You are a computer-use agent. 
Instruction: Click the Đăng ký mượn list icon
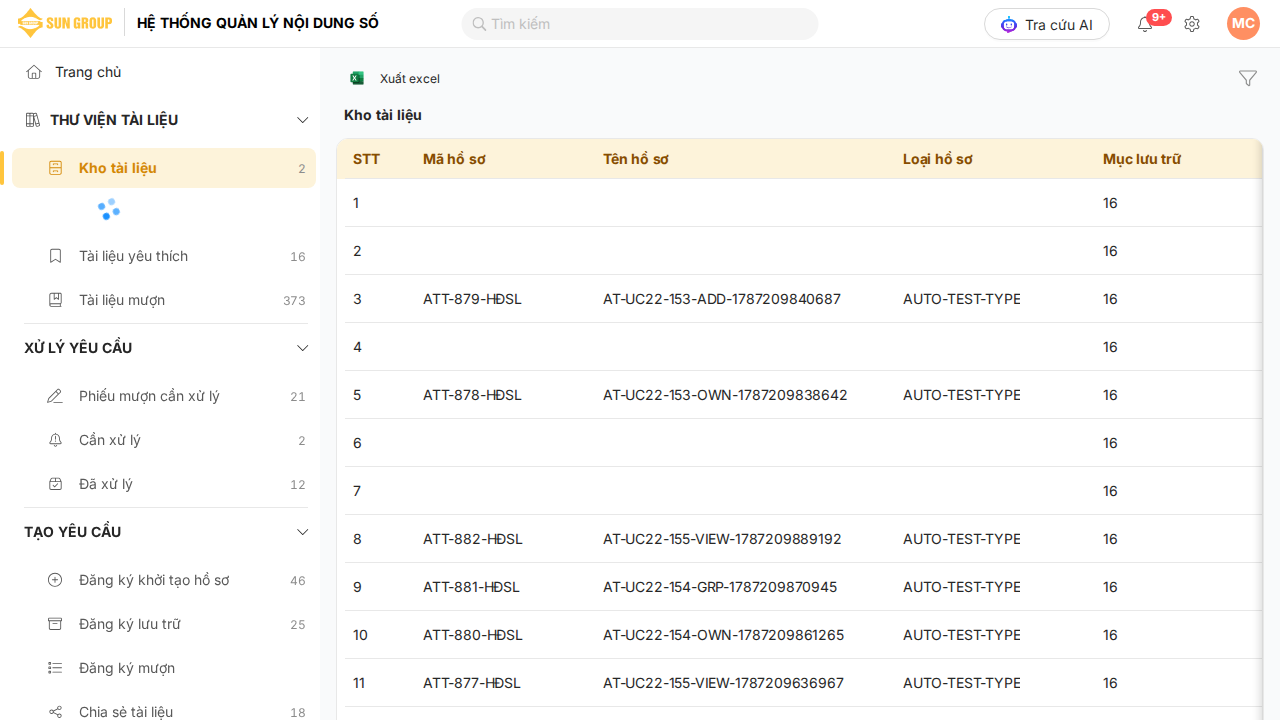click(55, 668)
